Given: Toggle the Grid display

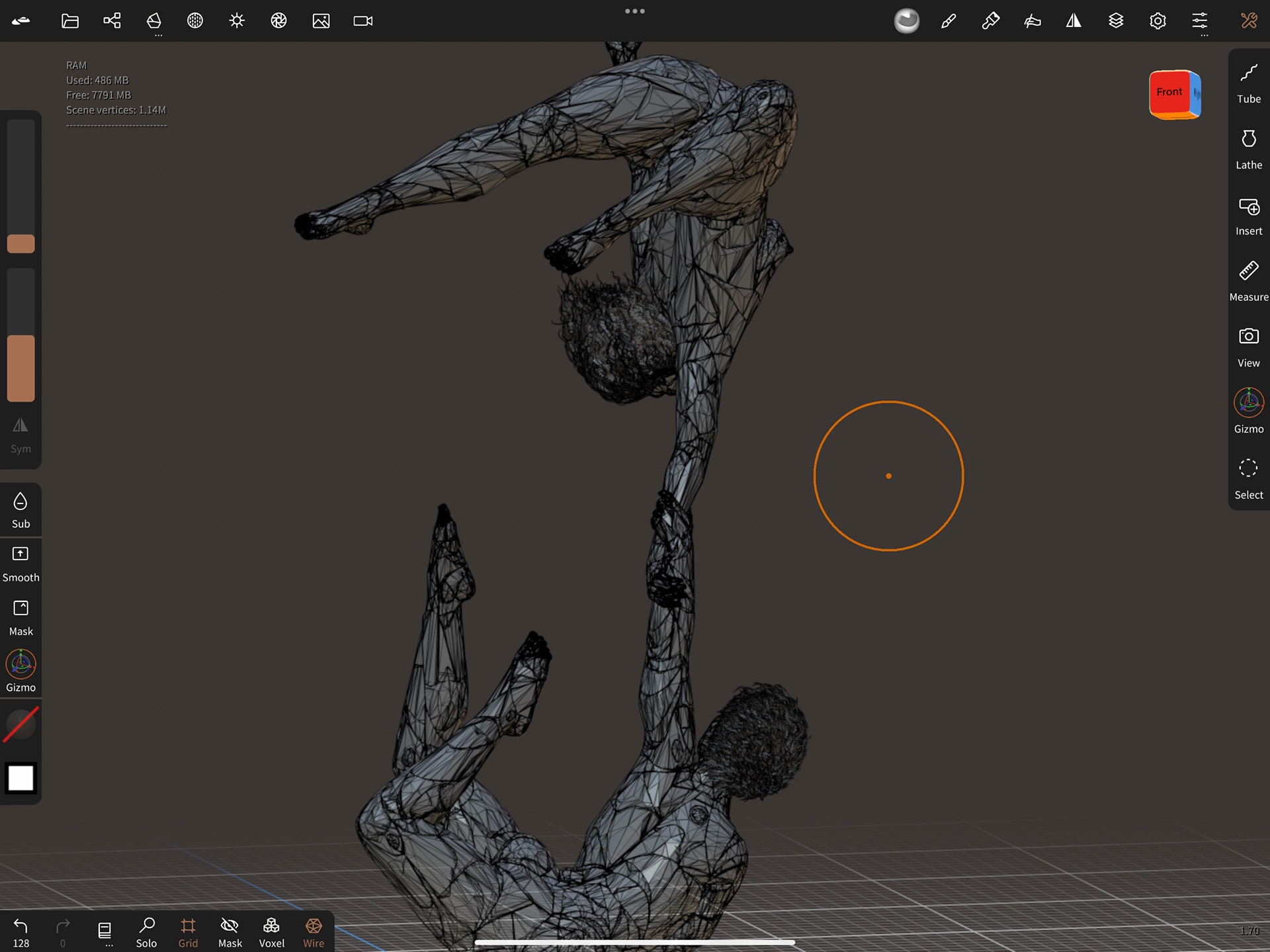Looking at the screenshot, I should coord(188,932).
